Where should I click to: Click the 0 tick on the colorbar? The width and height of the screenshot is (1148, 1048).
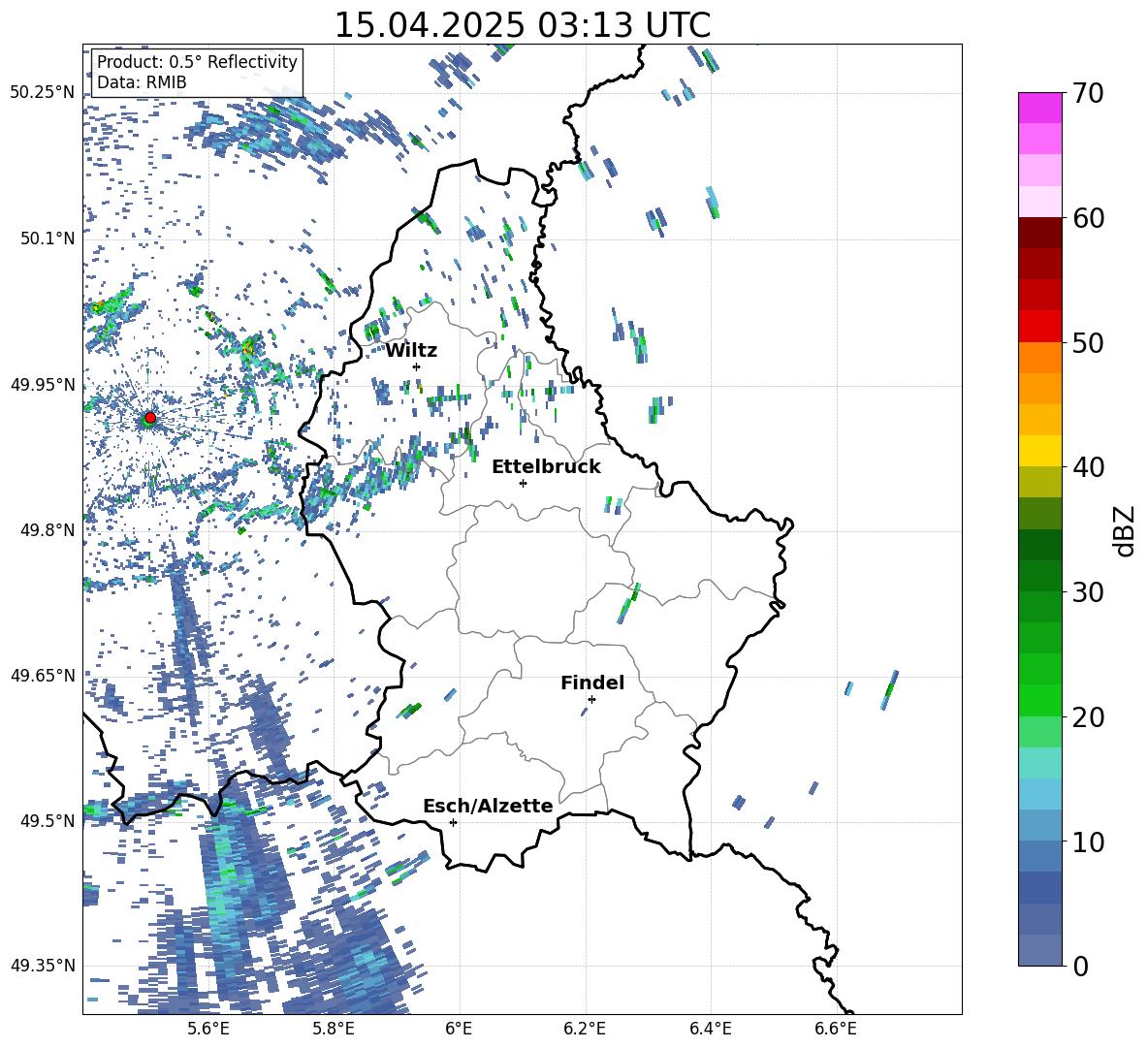(1080, 966)
